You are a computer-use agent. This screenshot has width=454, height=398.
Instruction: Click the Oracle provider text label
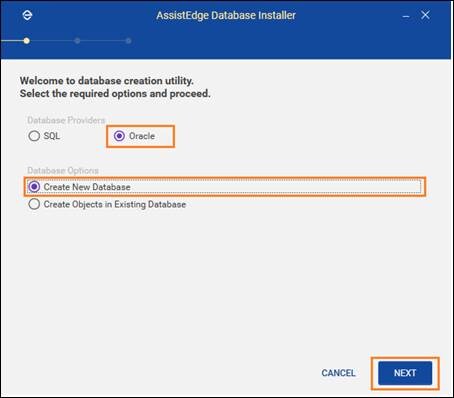142,136
